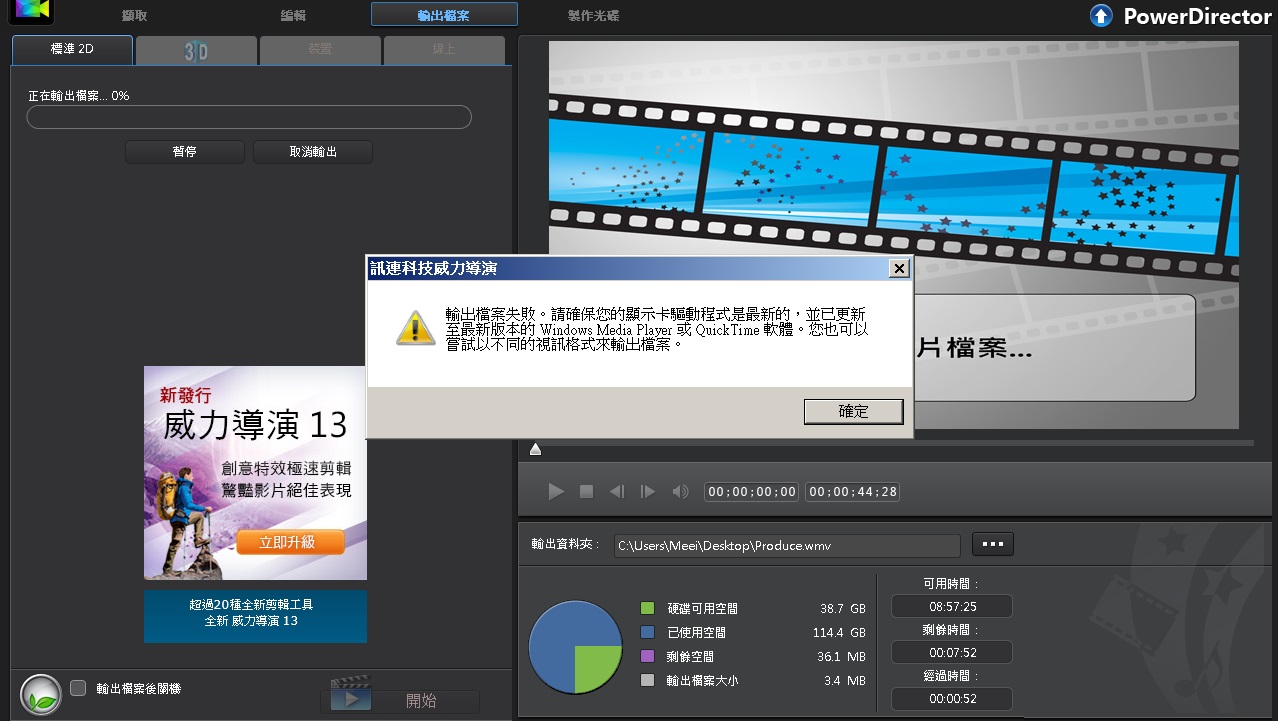Click the 超過20種全新剪輯工具 banner

[255, 616]
